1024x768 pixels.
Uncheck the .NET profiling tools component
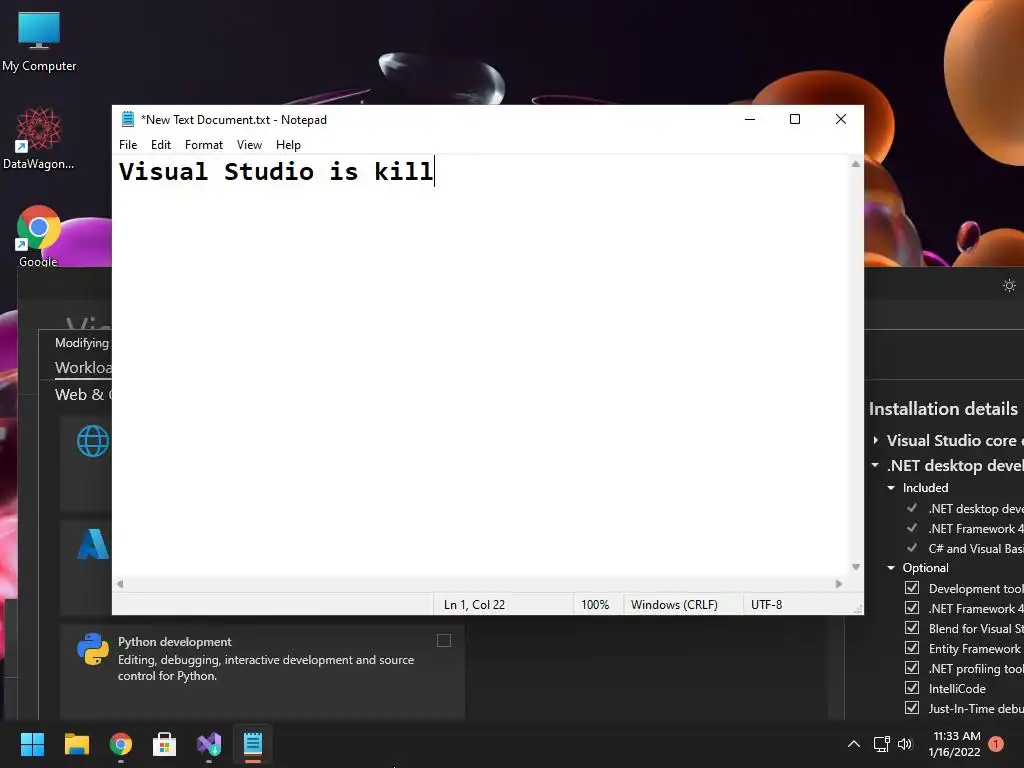pyautogui.click(x=912, y=668)
